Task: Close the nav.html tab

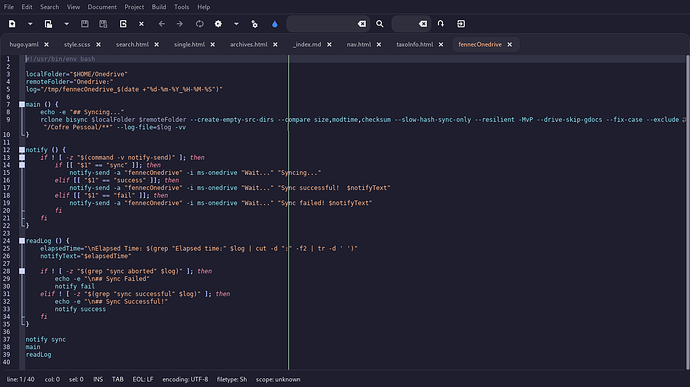Action: click(x=379, y=44)
